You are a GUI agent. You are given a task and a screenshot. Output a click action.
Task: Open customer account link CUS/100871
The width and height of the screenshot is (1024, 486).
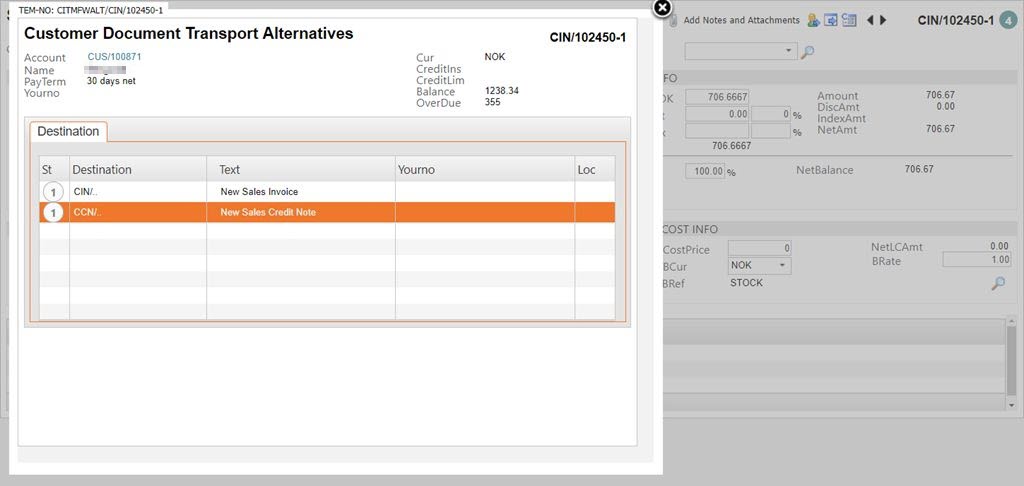click(x=114, y=57)
